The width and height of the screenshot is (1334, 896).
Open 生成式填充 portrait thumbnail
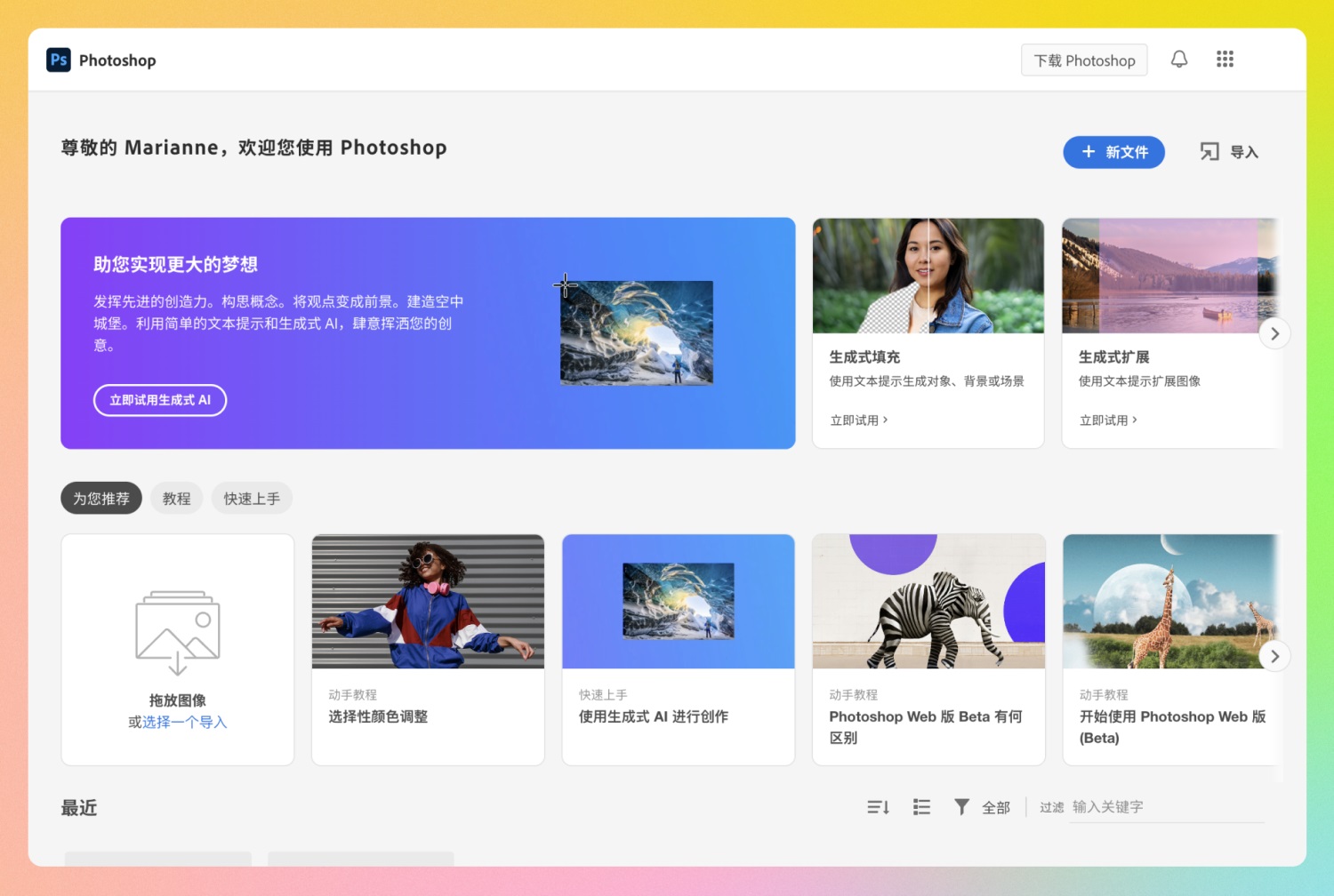[x=928, y=276]
